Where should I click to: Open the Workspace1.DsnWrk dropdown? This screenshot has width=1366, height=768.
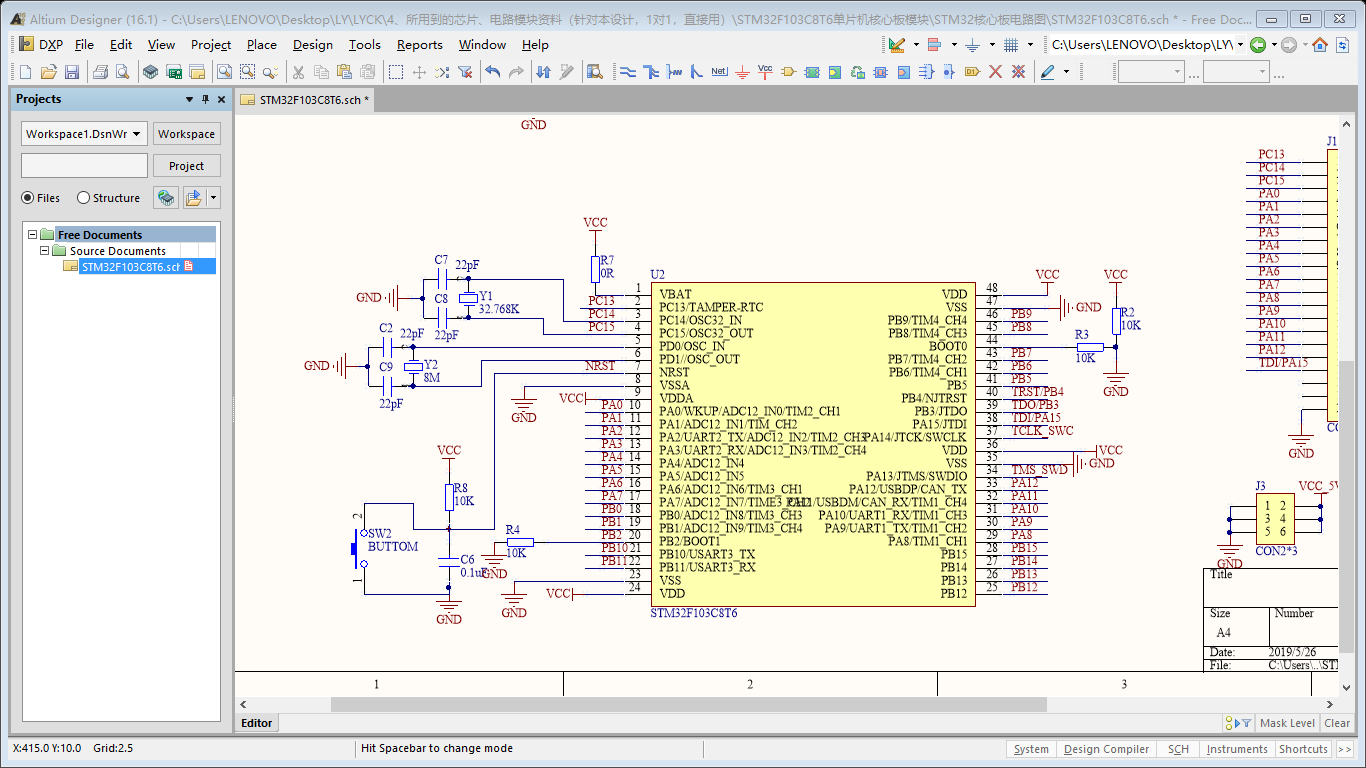pos(137,134)
